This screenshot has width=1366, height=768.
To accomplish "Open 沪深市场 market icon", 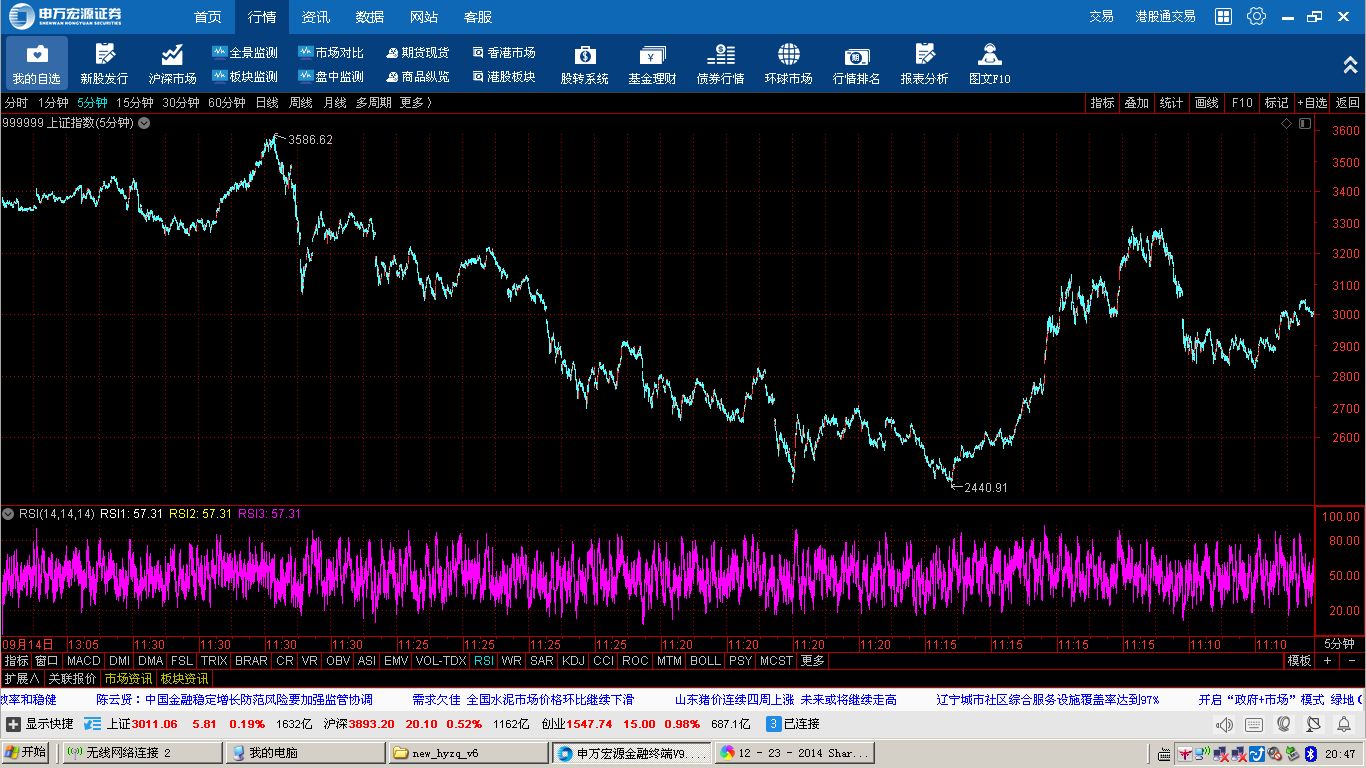I will (x=172, y=63).
